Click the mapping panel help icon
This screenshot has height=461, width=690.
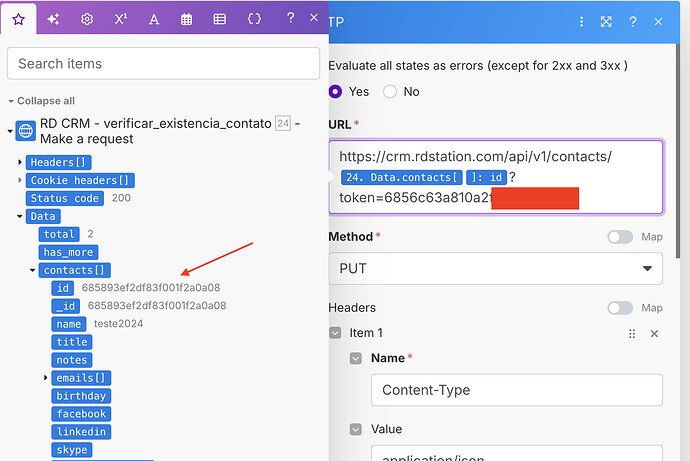click(x=290, y=18)
